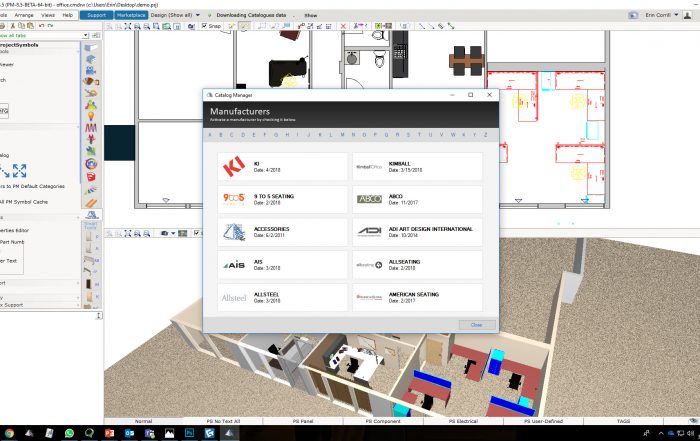Screen dimensions: 700x441
Task: Click the cut scissors icon
Action: [12, 26]
